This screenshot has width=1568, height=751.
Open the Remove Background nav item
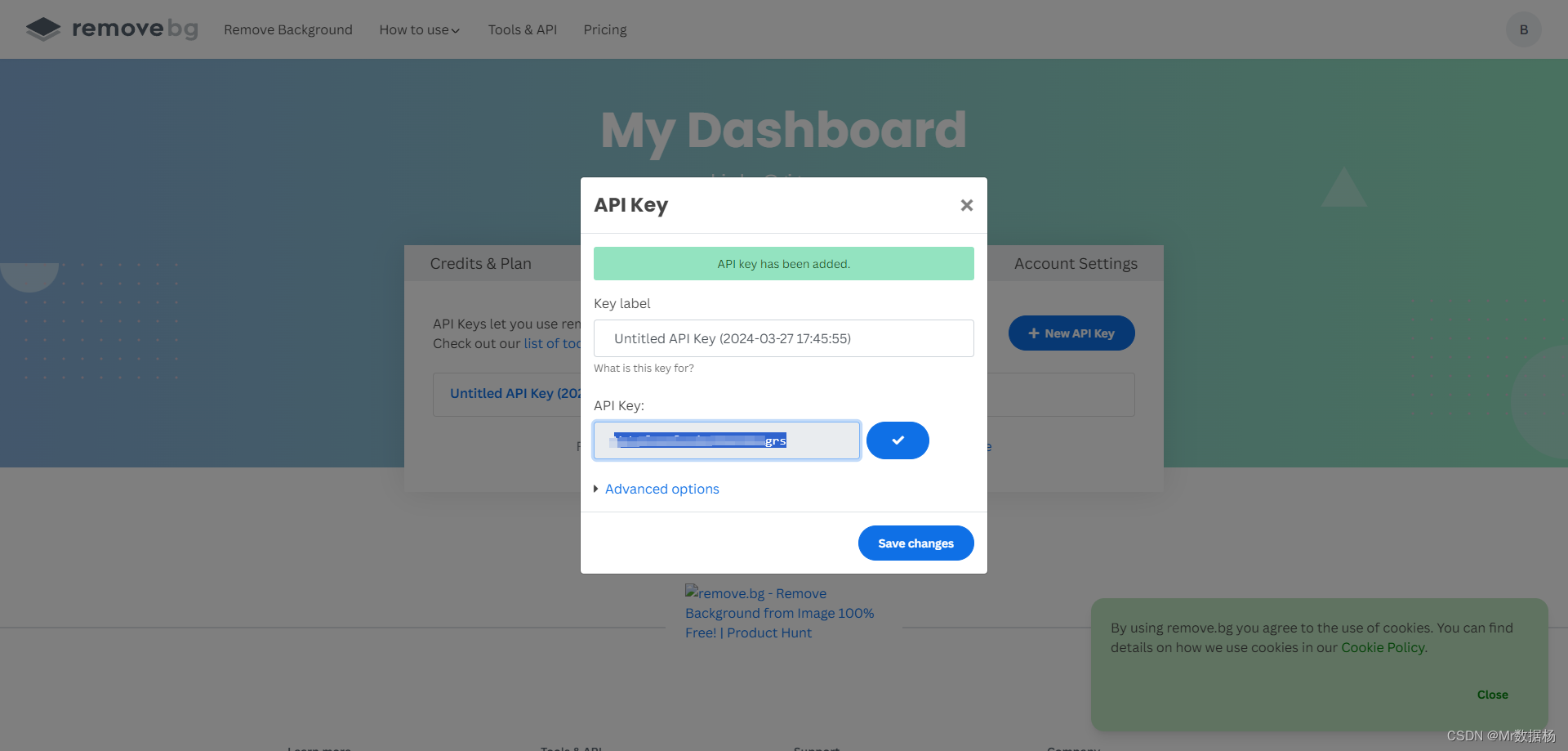[x=288, y=29]
